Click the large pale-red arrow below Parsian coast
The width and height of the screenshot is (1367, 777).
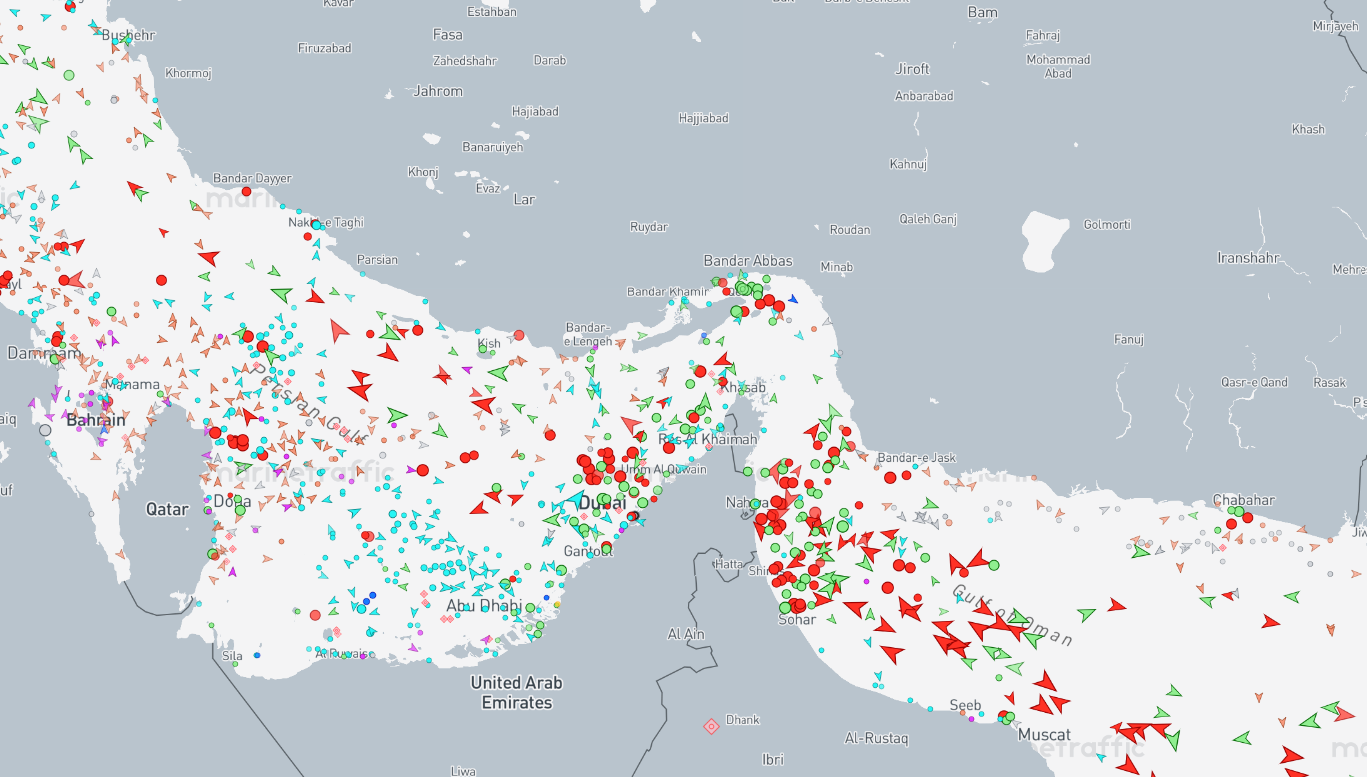[340, 329]
